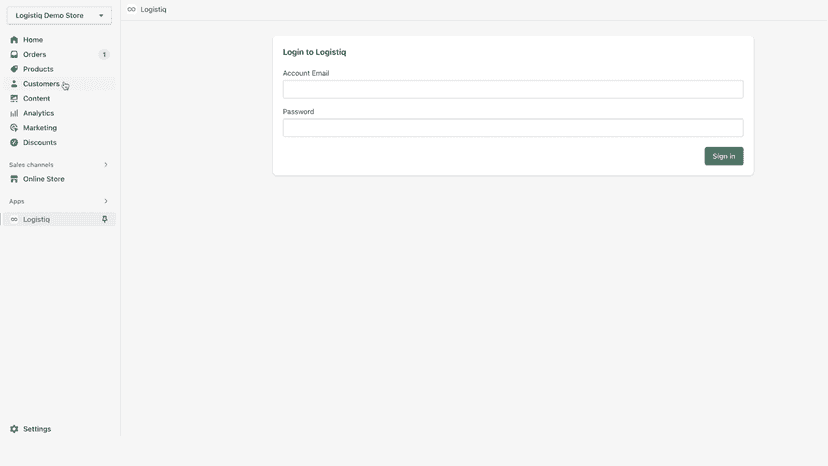The height and width of the screenshot is (466, 828).
Task: Select the Logistiq app entry
Action: pos(59,219)
